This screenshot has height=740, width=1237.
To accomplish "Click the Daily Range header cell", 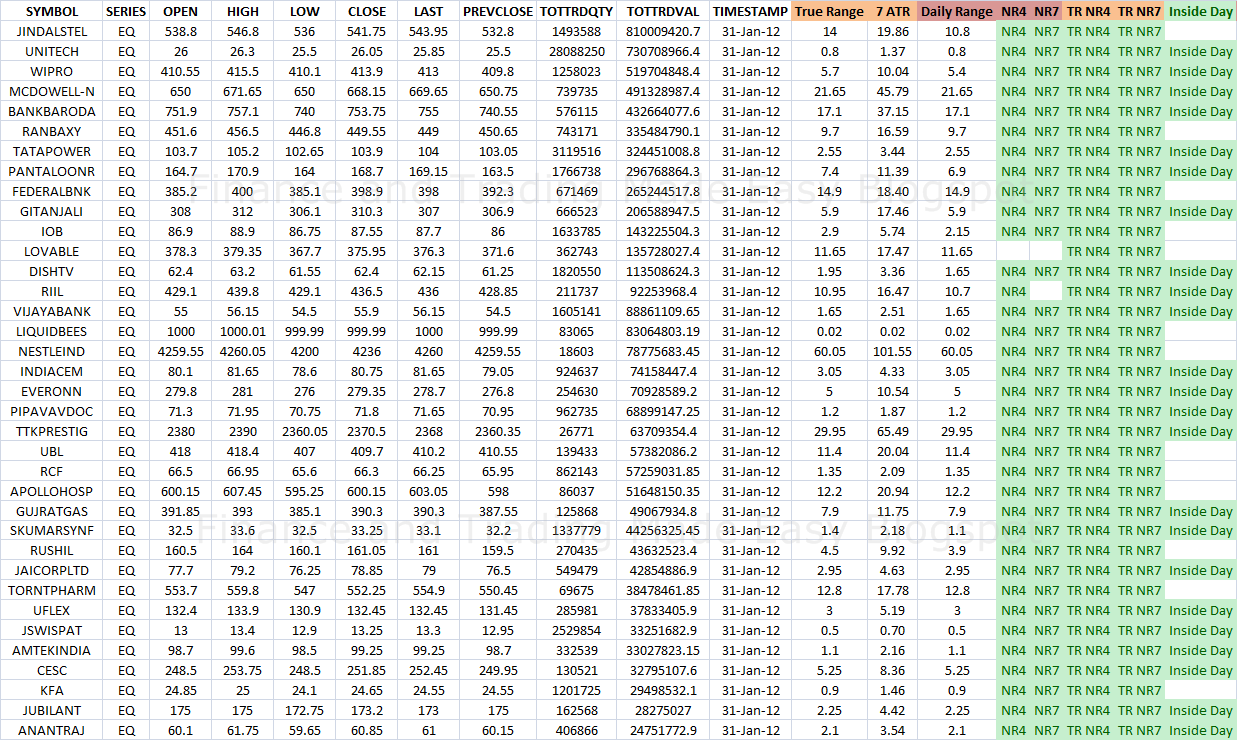I will [956, 11].
